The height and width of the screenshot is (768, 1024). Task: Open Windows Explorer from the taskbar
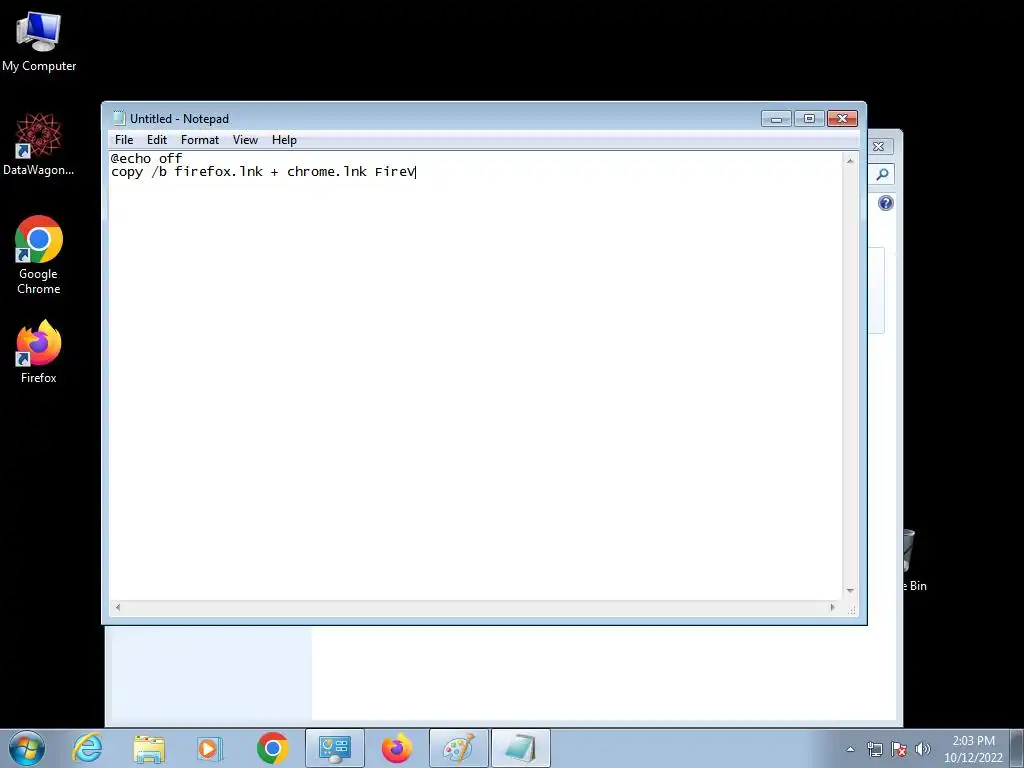pyautogui.click(x=149, y=748)
